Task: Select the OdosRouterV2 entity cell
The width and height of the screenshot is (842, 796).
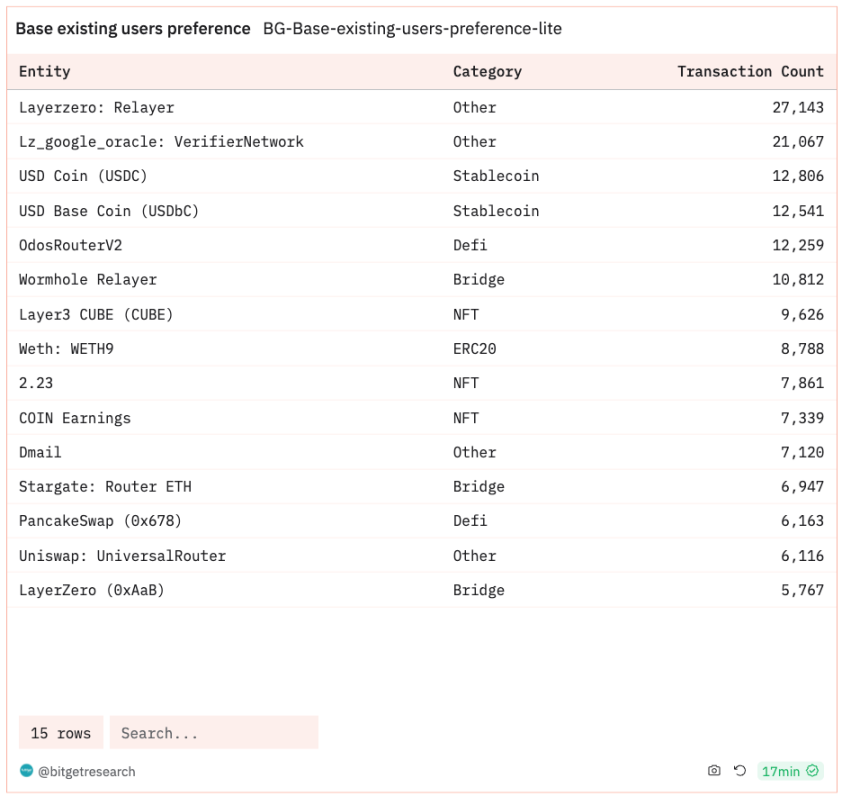Action: pos(70,245)
